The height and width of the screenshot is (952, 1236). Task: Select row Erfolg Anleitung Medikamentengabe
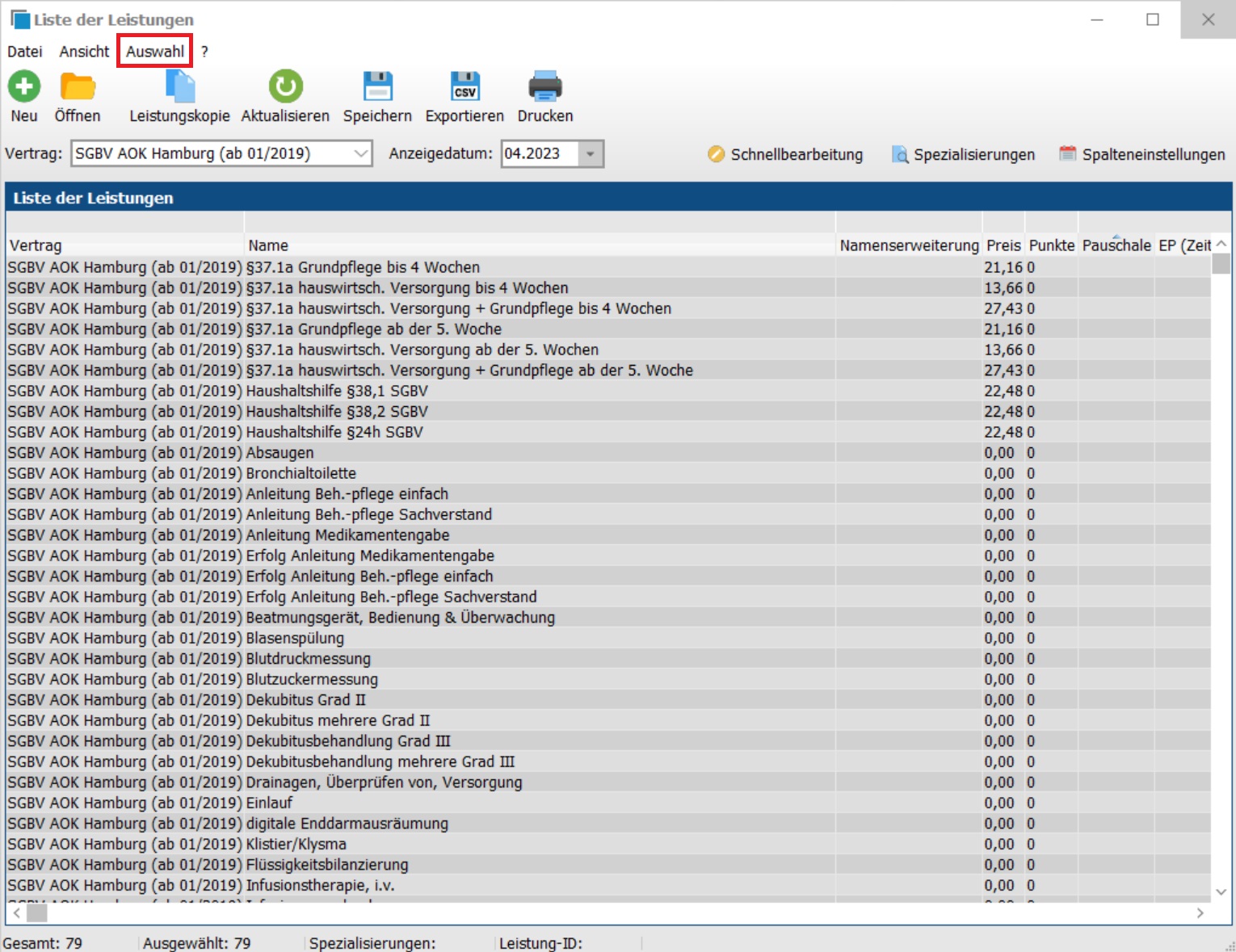(x=608, y=556)
